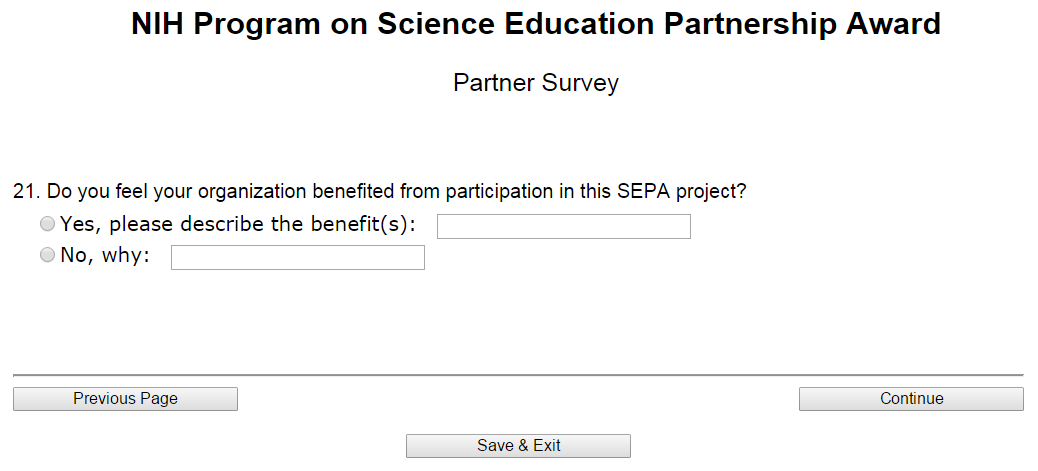
Task: Click the NIH Program page heading
Action: pos(535,25)
